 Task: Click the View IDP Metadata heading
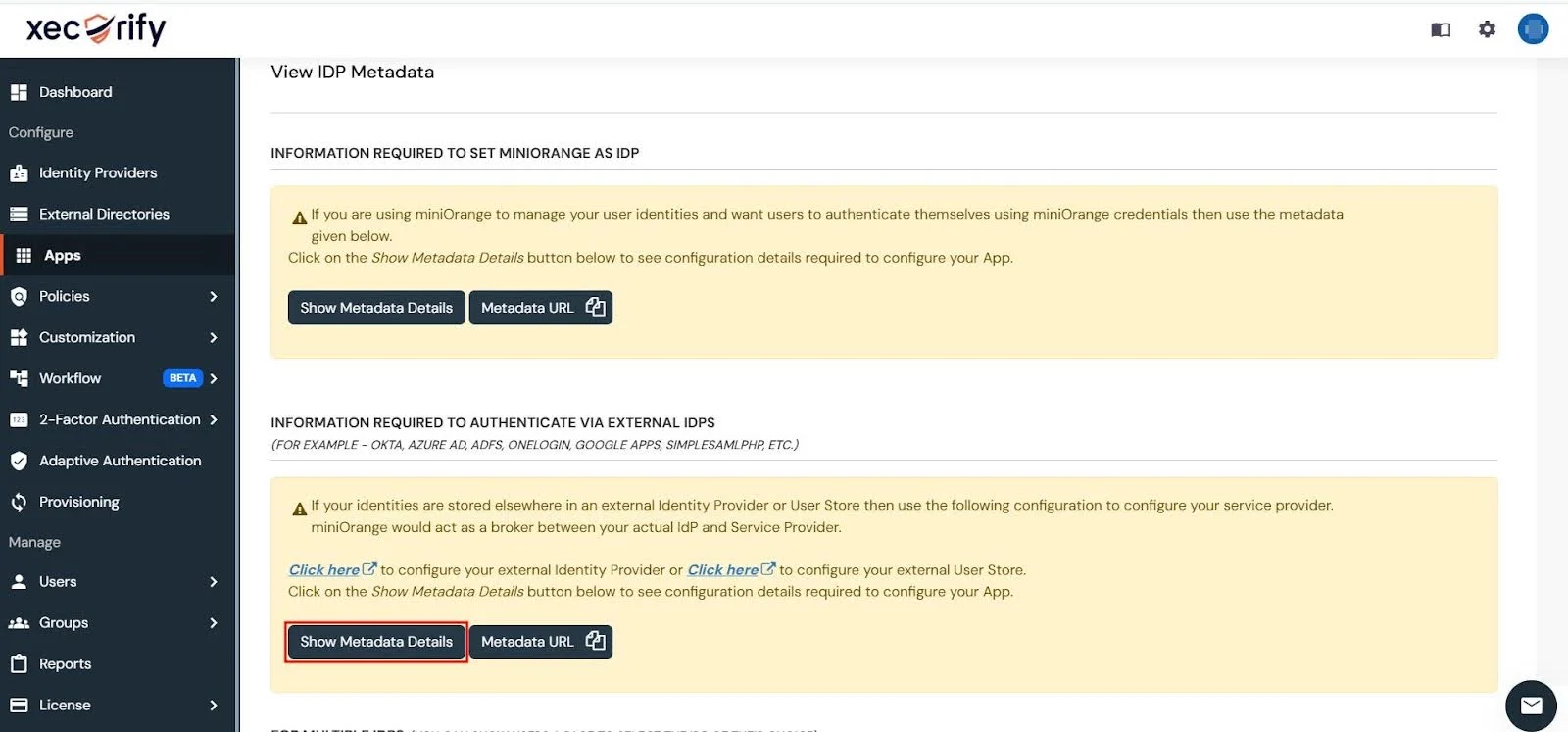353,72
